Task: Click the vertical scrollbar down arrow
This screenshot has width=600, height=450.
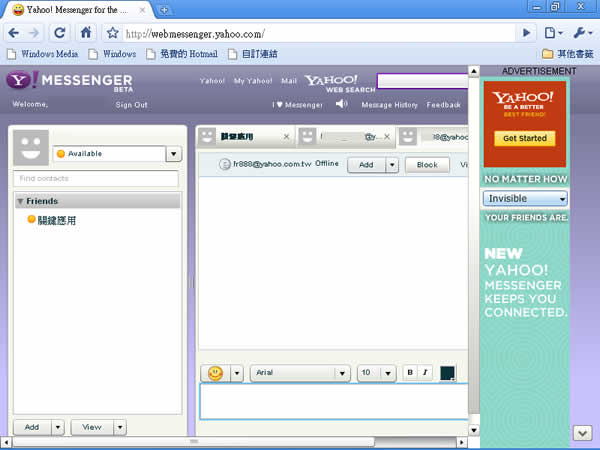Action: [x=474, y=430]
